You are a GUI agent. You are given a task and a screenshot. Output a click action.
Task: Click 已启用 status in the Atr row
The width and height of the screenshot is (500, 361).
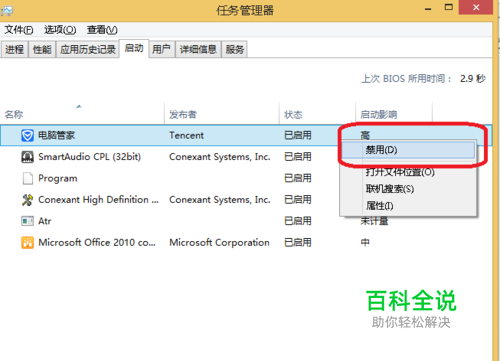click(298, 221)
